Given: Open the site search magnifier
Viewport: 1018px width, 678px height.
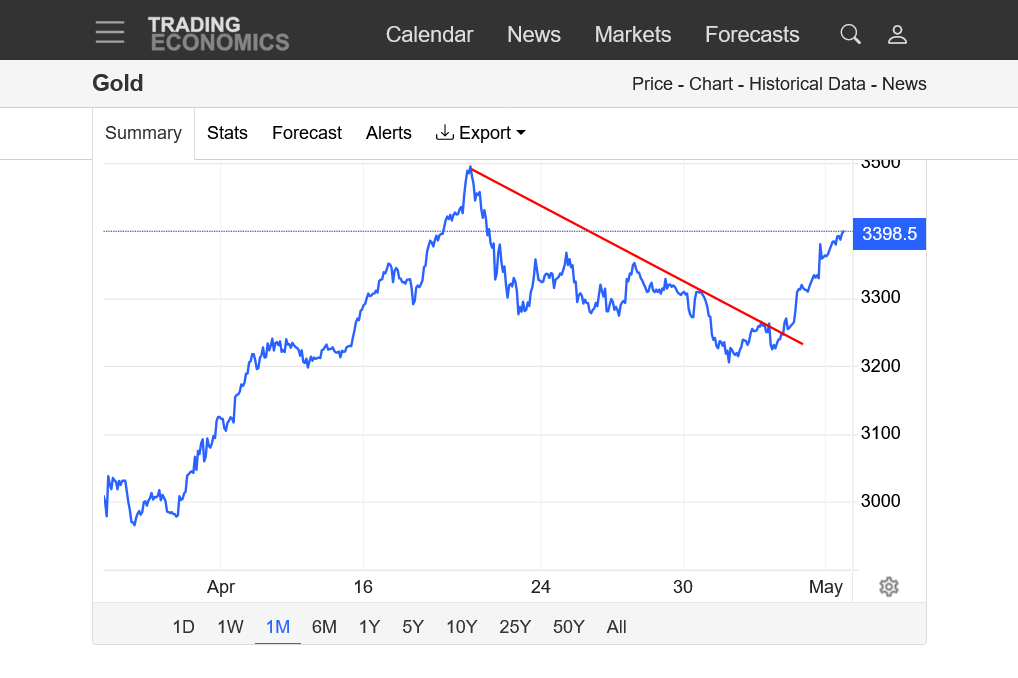Looking at the screenshot, I should [850, 35].
